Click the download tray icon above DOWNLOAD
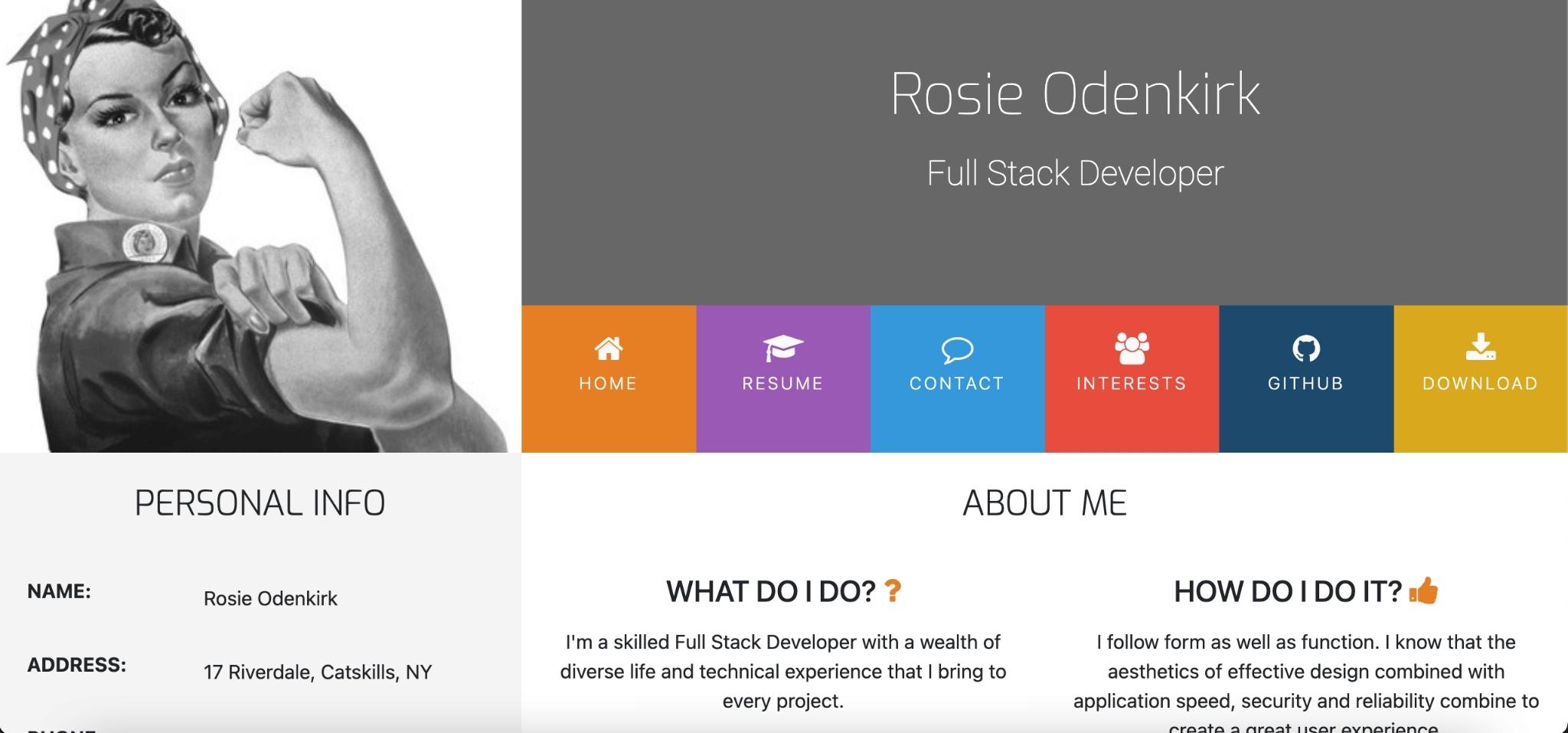1568x733 pixels. 1481,347
